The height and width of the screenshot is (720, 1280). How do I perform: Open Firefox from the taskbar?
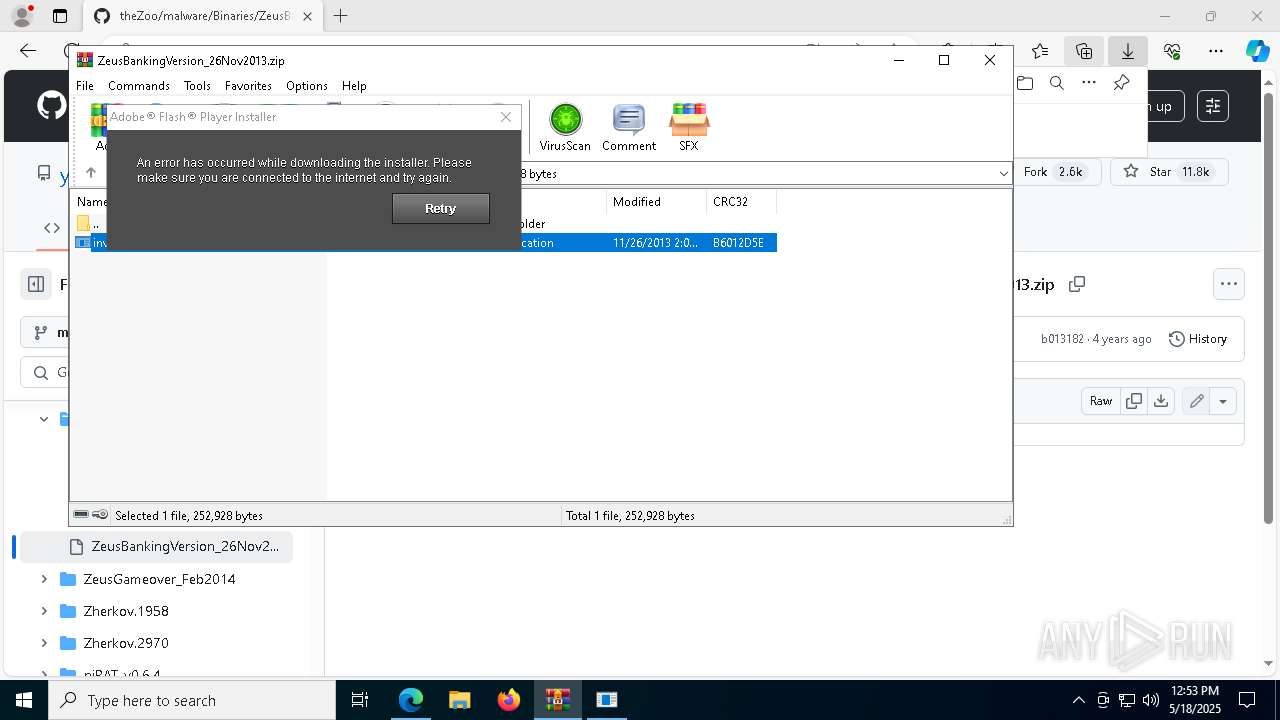(x=509, y=700)
